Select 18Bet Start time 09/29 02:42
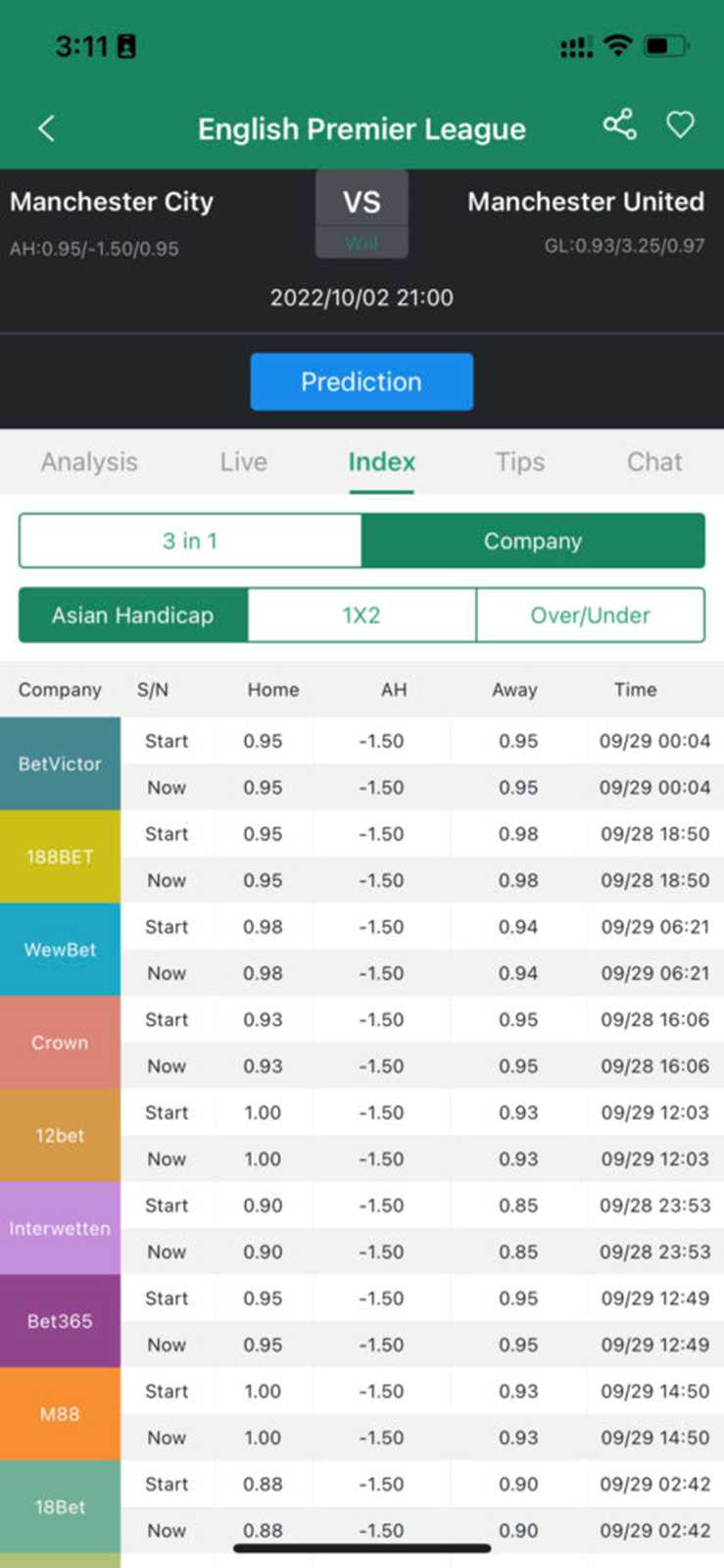 tap(654, 1484)
